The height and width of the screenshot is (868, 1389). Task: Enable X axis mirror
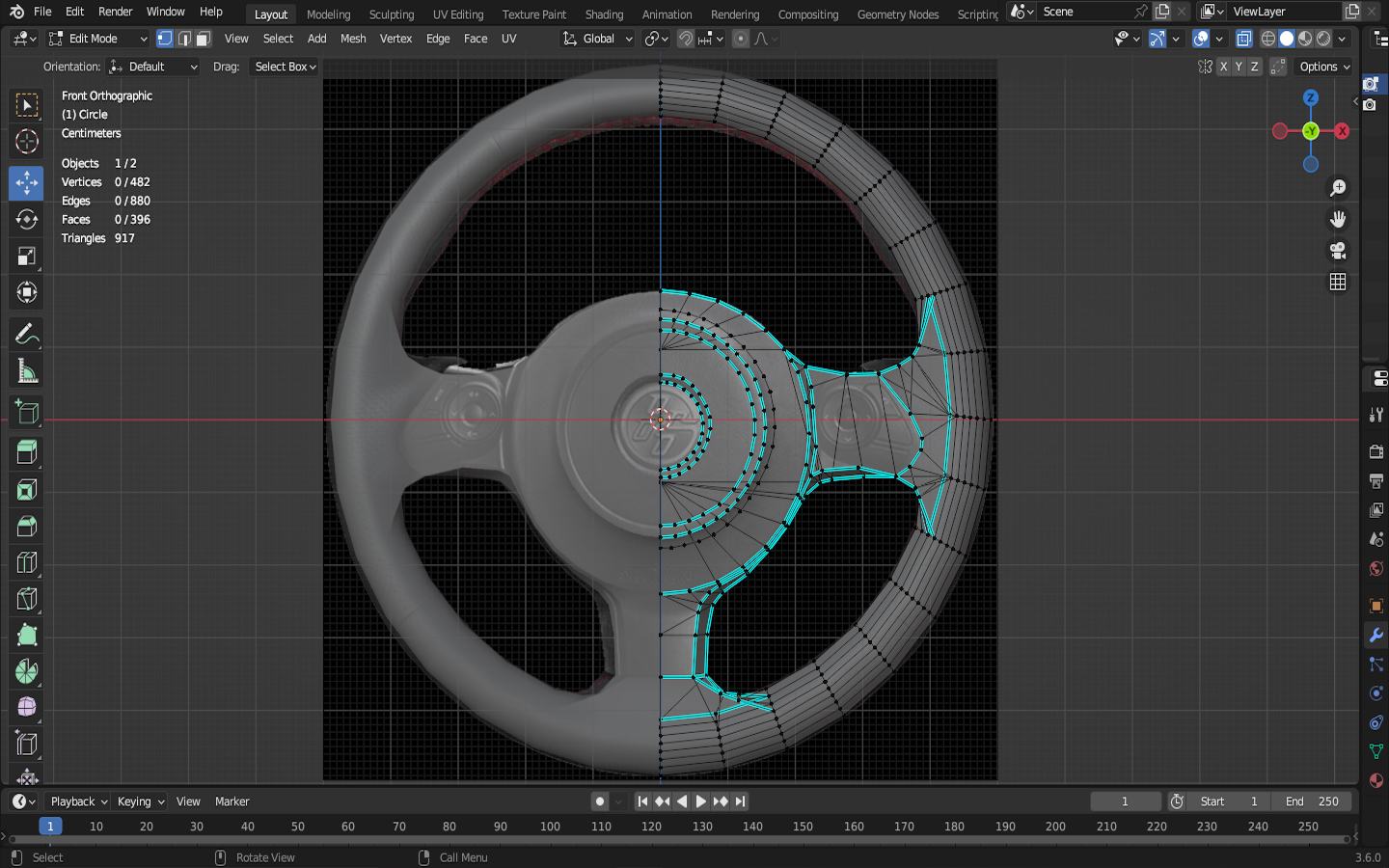tap(1223, 67)
